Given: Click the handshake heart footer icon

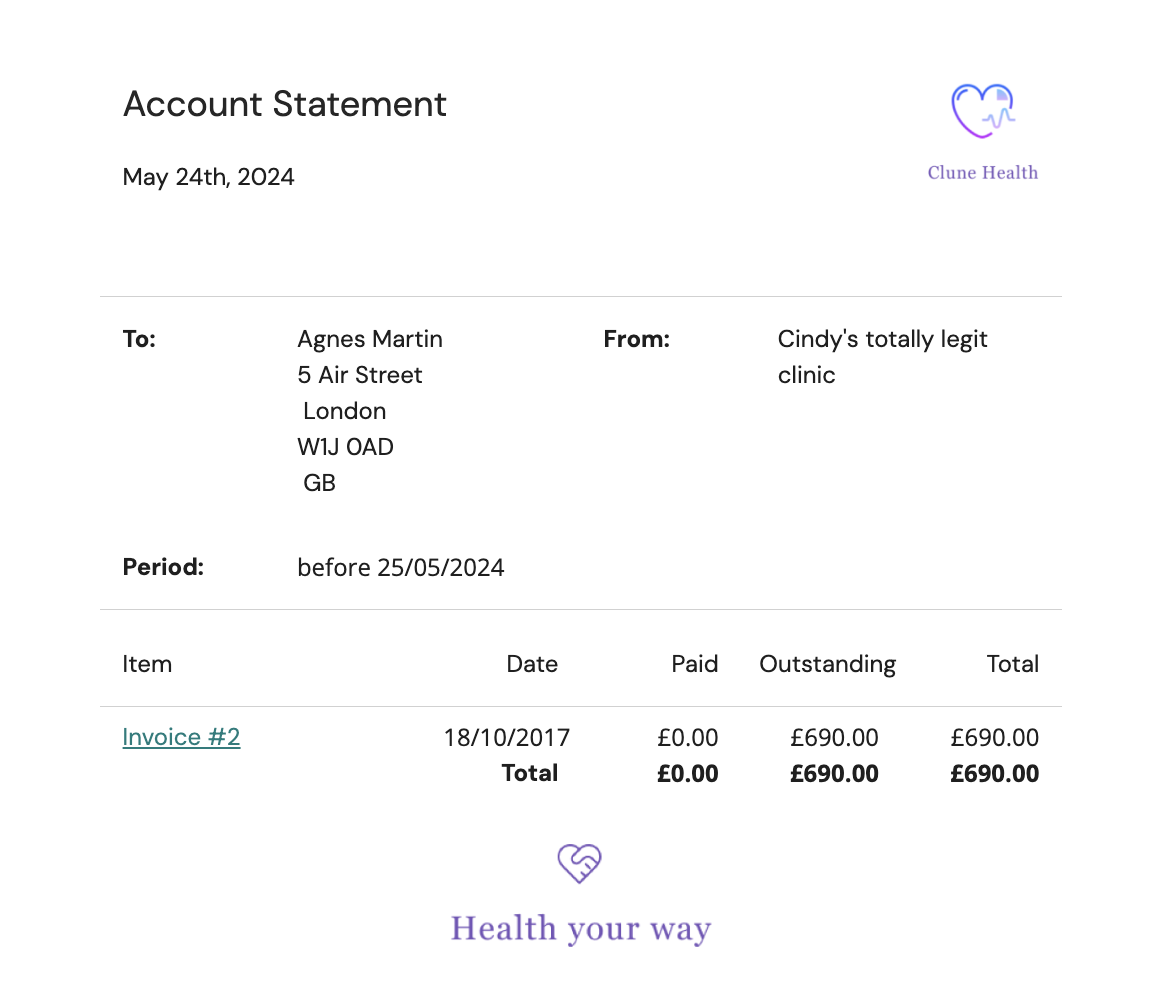Looking at the screenshot, I should (580, 864).
